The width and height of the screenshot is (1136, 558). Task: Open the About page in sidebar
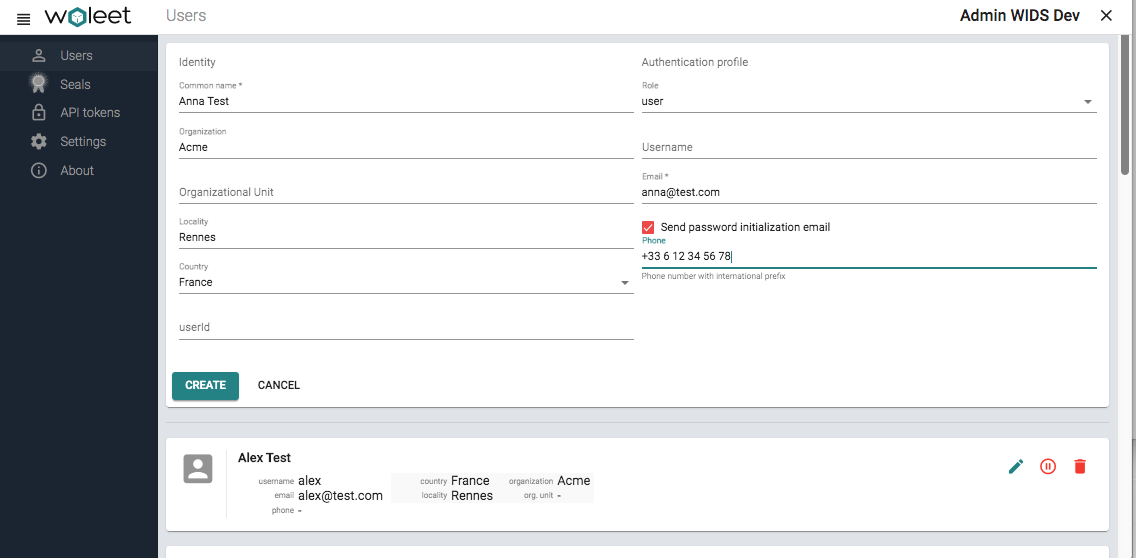point(76,171)
